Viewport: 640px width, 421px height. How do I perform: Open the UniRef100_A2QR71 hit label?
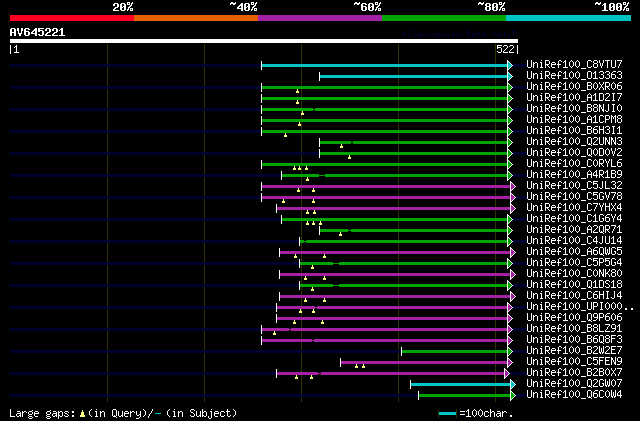pyautogui.click(x=574, y=229)
